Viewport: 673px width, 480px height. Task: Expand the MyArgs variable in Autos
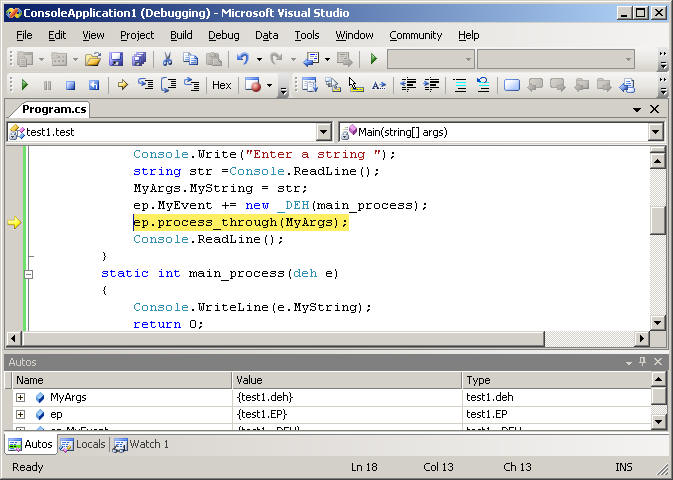[20, 397]
